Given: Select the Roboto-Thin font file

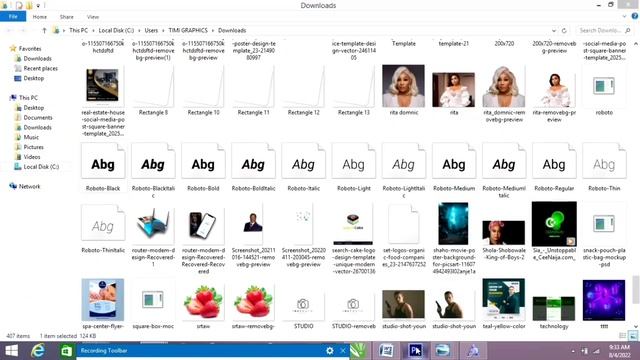Looking at the screenshot, I should pos(604,167).
